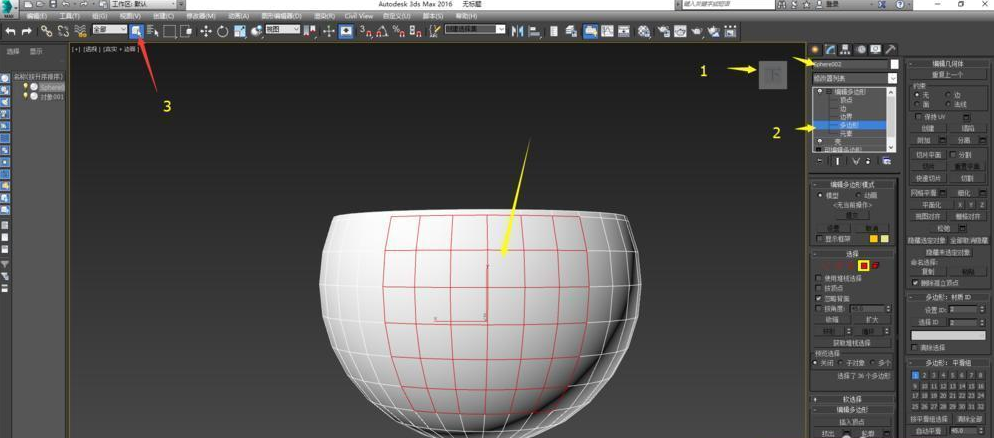The height and width of the screenshot is (438, 994).
Task: Enable the 保持 UV checkbox
Action: (x=918, y=117)
